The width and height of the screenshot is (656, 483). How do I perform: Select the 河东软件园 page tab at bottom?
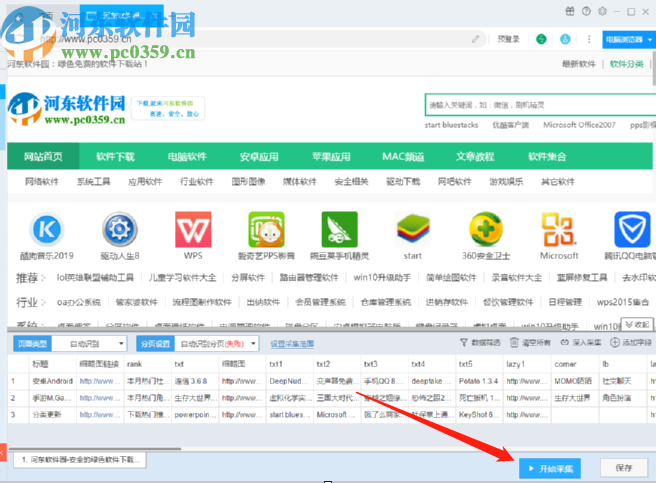(79, 460)
